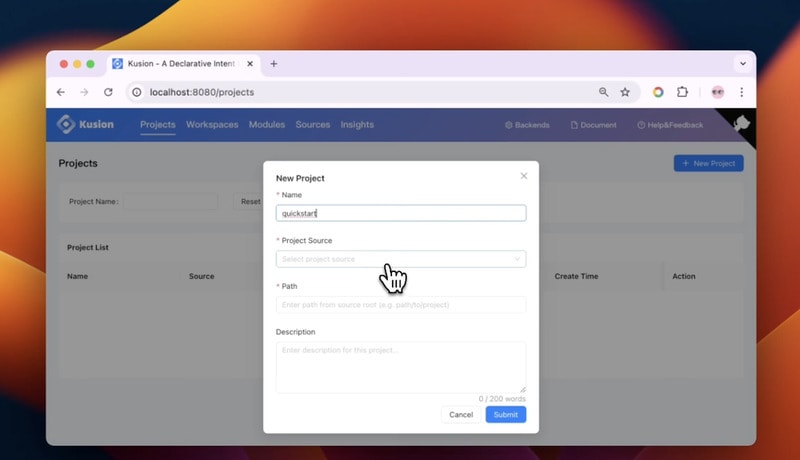Click the Kusion logo icon
The height and width of the screenshot is (460, 800).
click(66, 125)
